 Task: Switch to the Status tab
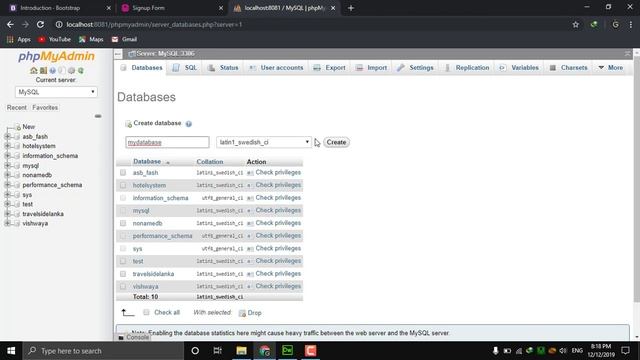(x=223, y=68)
